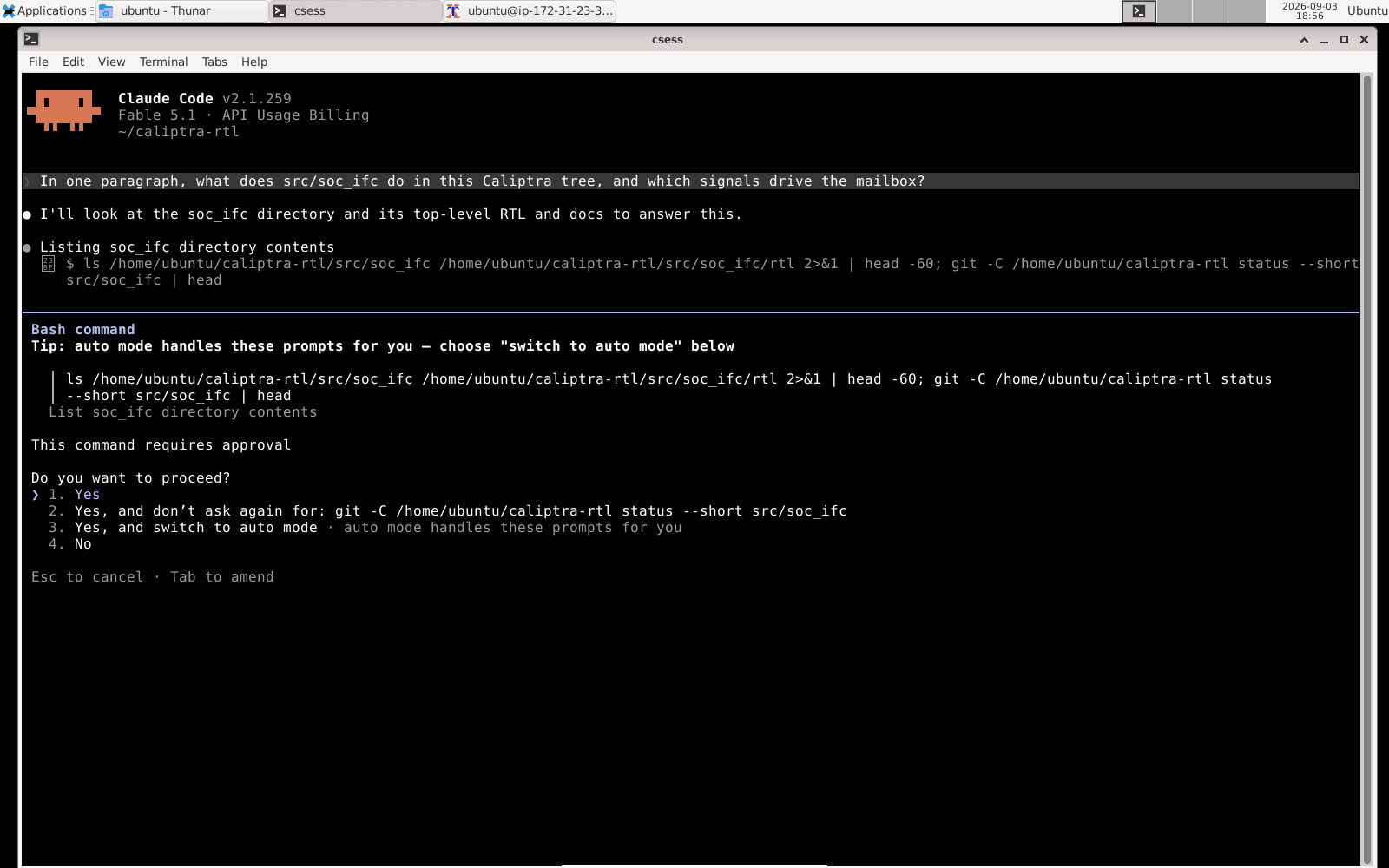Click the 'Claude Code v2.1.259' version text
The height and width of the screenshot is (868, 1389).
(x=205, y=99)
